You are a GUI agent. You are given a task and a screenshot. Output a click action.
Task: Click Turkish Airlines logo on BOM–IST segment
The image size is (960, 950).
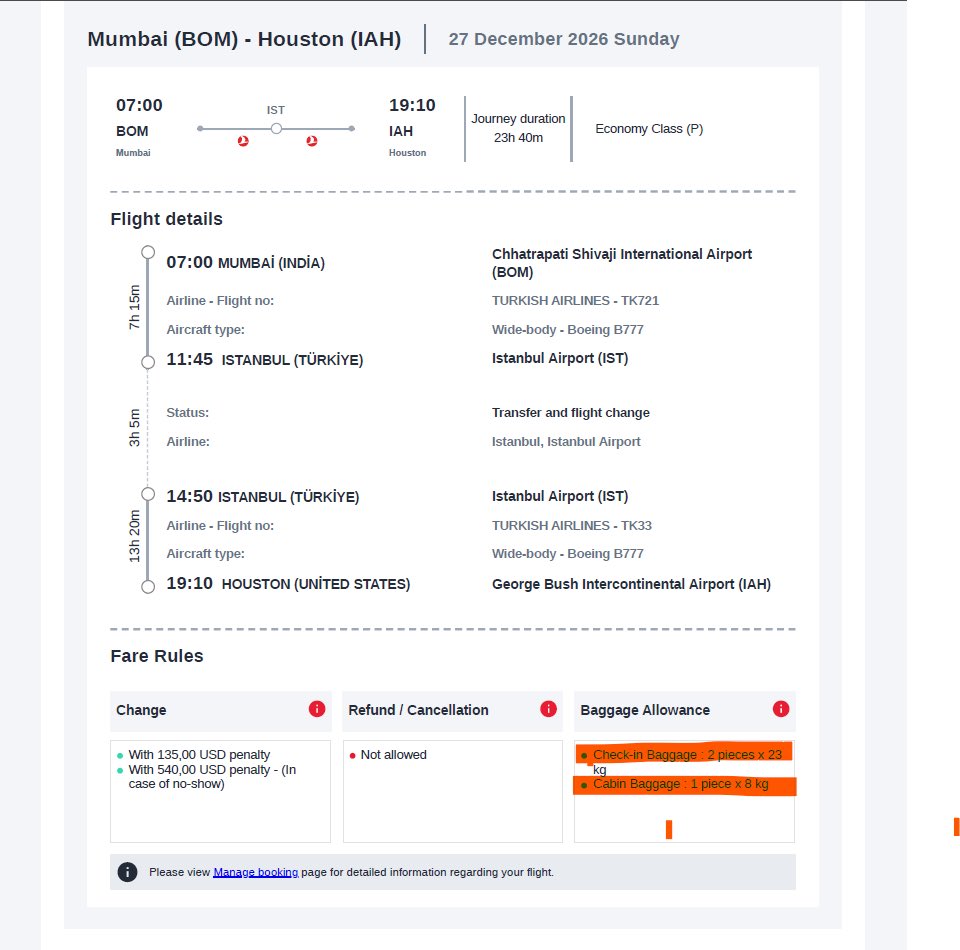[243, 141]
